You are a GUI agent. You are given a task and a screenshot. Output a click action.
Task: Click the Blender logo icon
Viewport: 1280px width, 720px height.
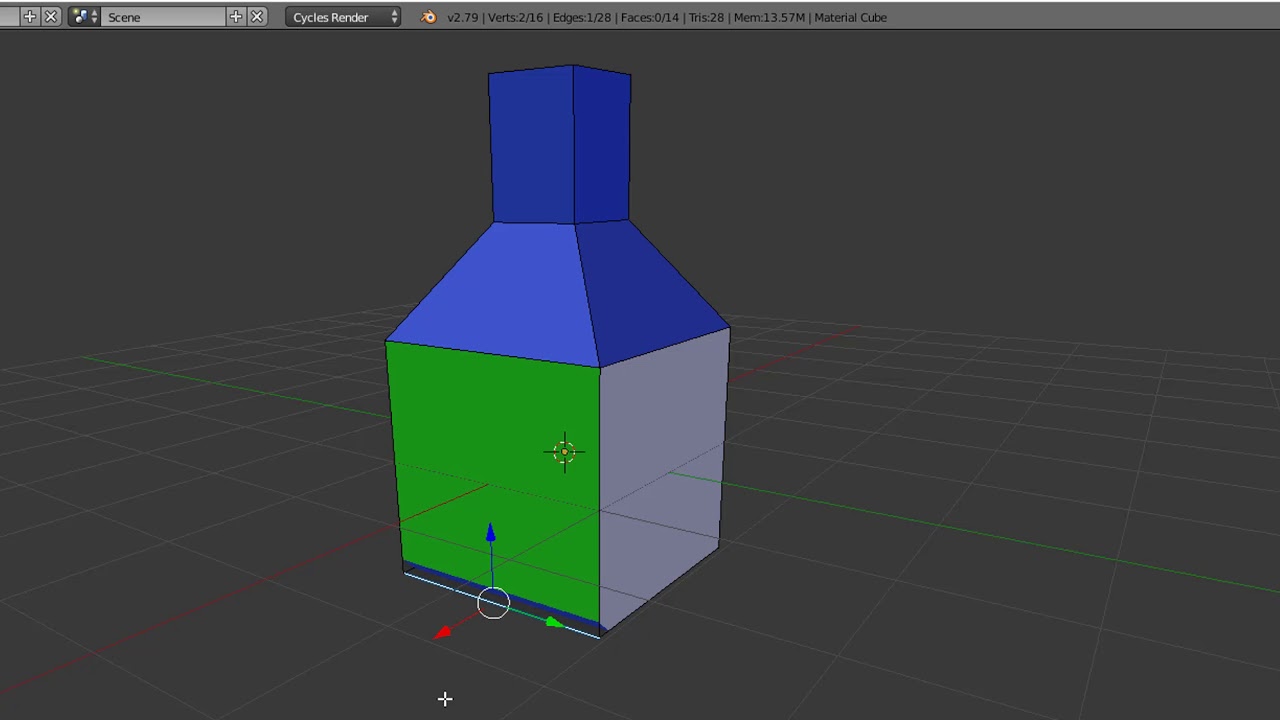click(428, 17)
